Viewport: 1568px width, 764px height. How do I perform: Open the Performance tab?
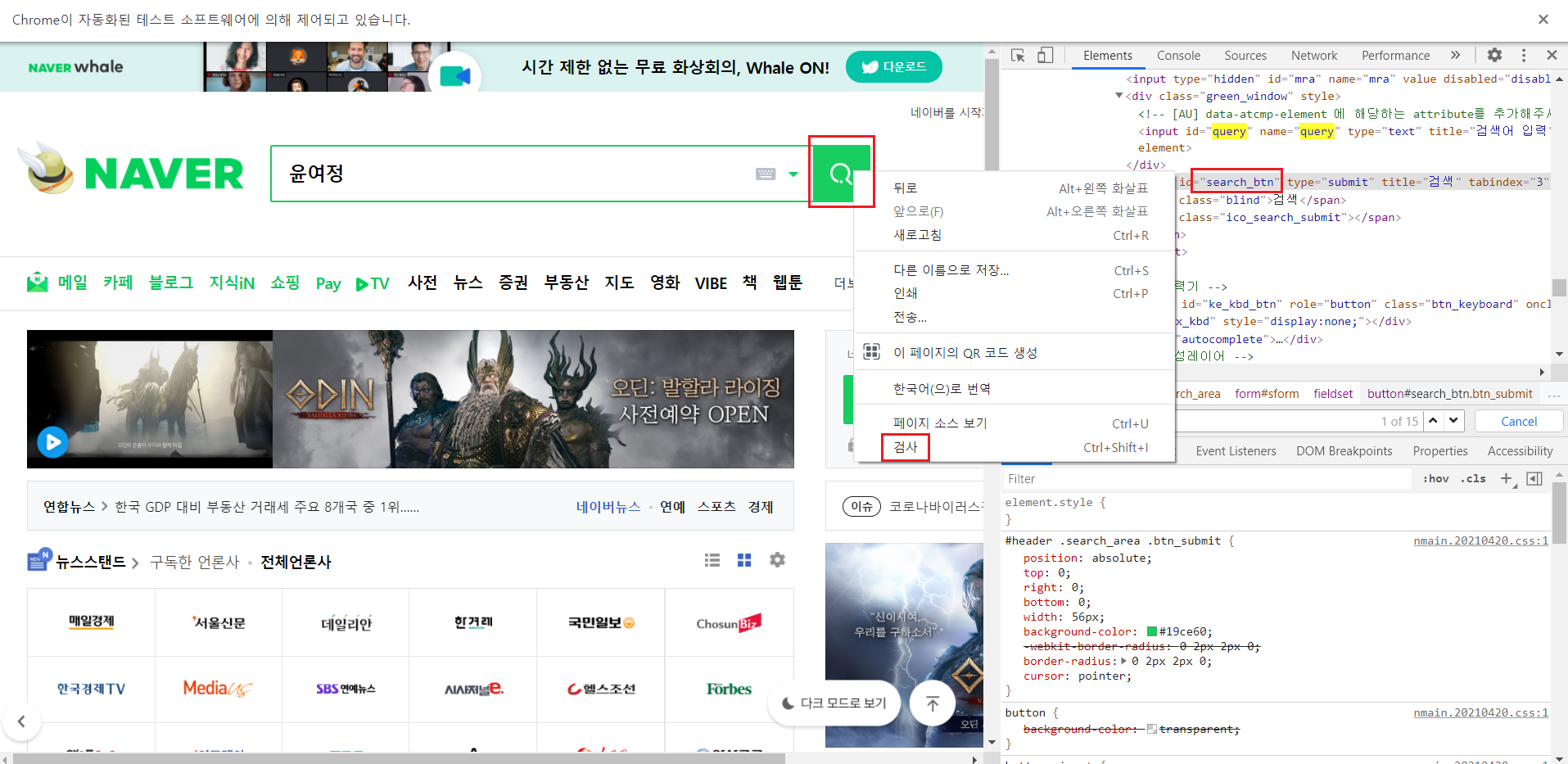tap(1395, 56)
